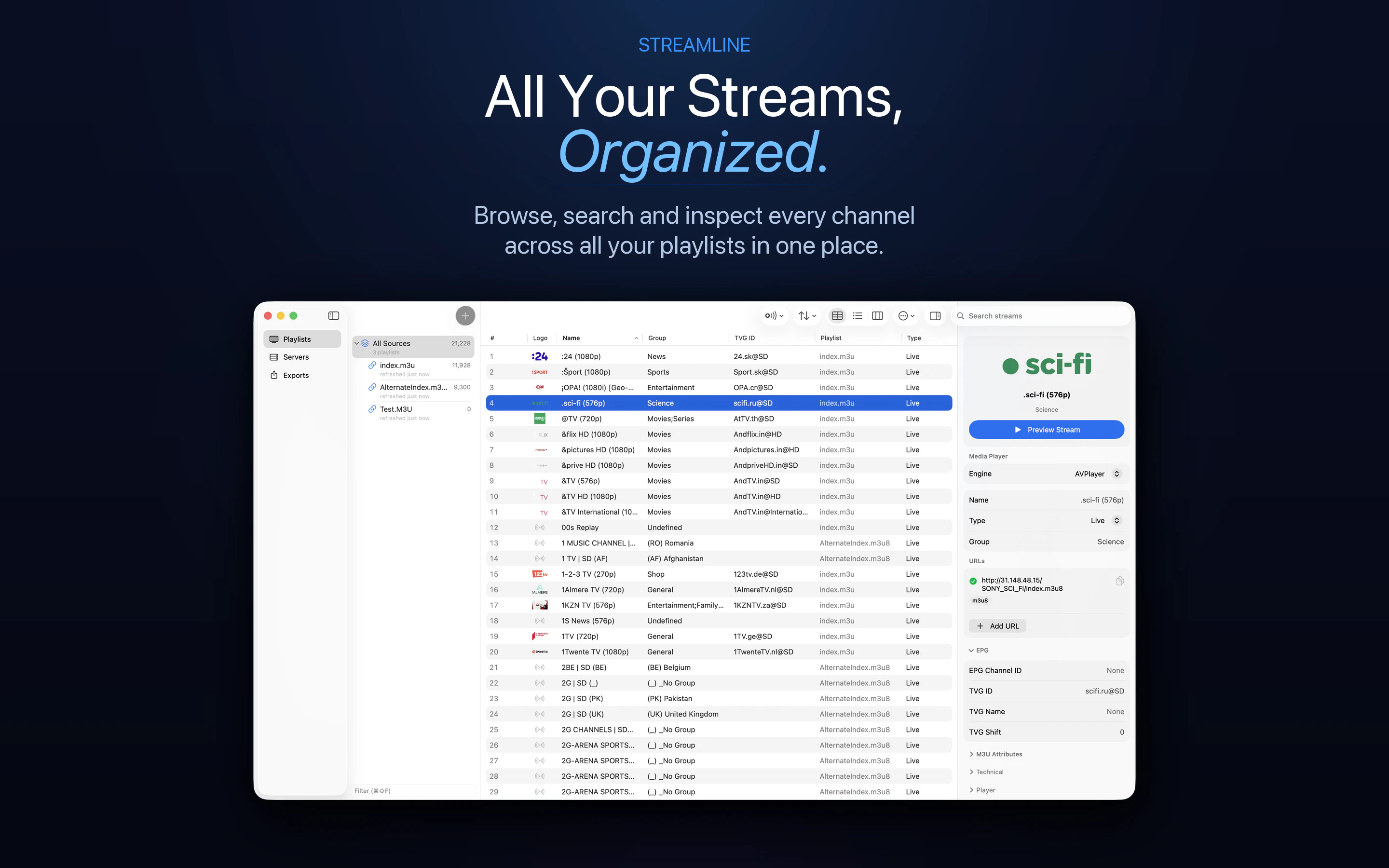This screenshot has height=868, width=1389.
Task: Open the add stream source menu
Action: 774,315
